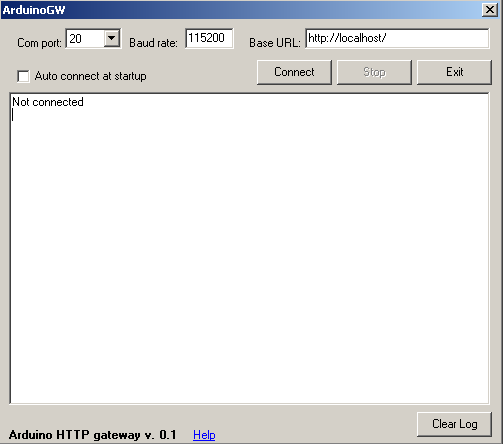Click the Base URL label
Viewport: 503px width, 444px height.
coord(275,43)
